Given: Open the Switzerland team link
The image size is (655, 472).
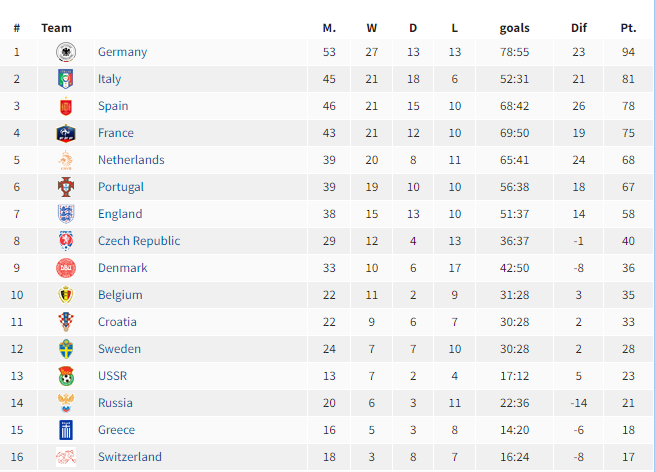Looking at the screenshot, I should [x=129, y=457].
